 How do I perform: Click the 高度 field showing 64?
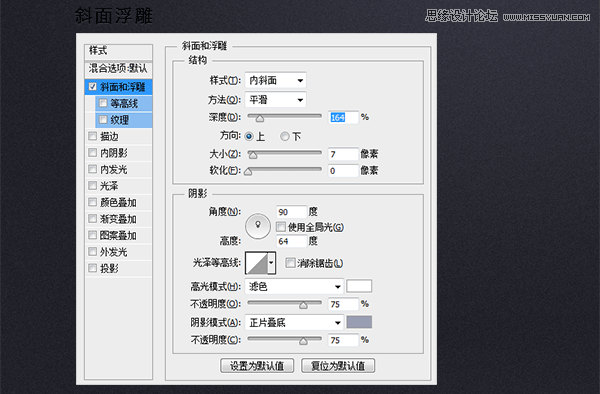tap(292, 241)
